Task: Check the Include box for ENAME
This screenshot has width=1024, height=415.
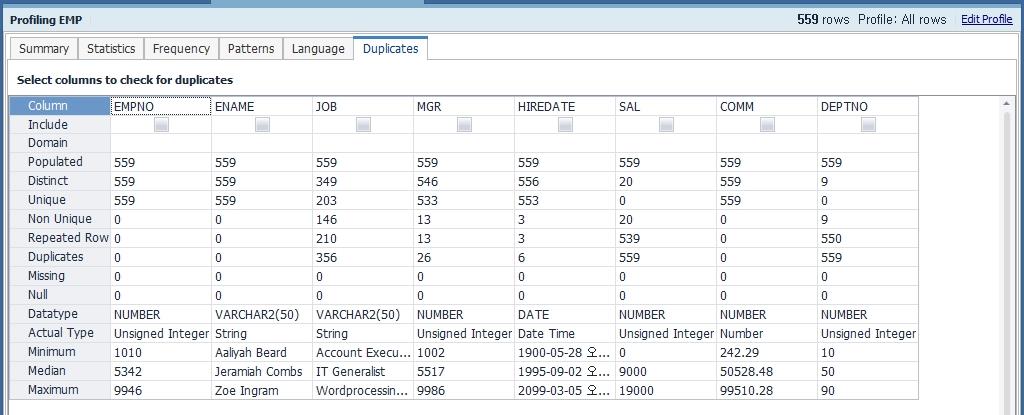Action: pos(262,125)
